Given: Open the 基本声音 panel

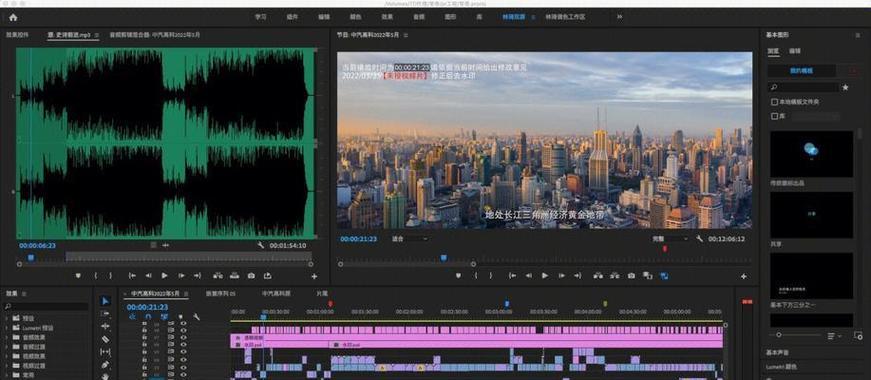Looking at the screenshot, I should click(x=777, y=353).
